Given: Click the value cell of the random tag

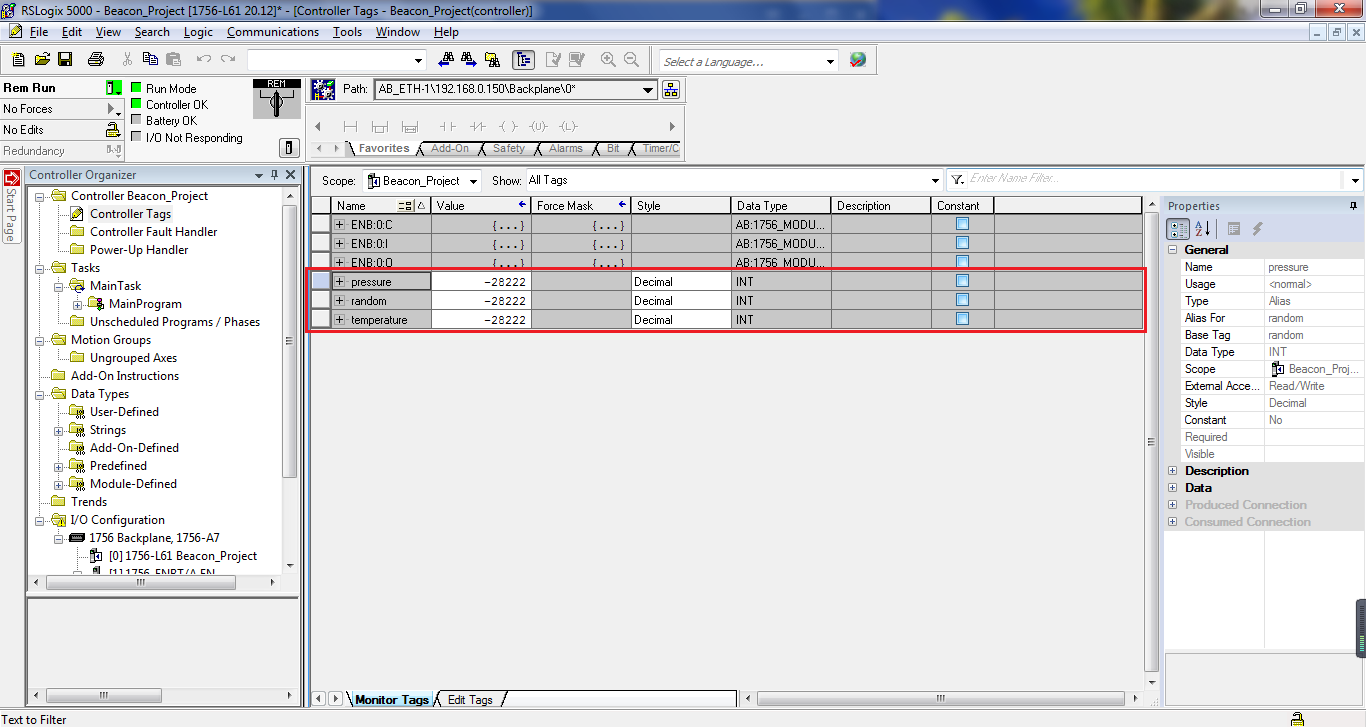Looking at the screenshot, I should [x=481, y=301].
